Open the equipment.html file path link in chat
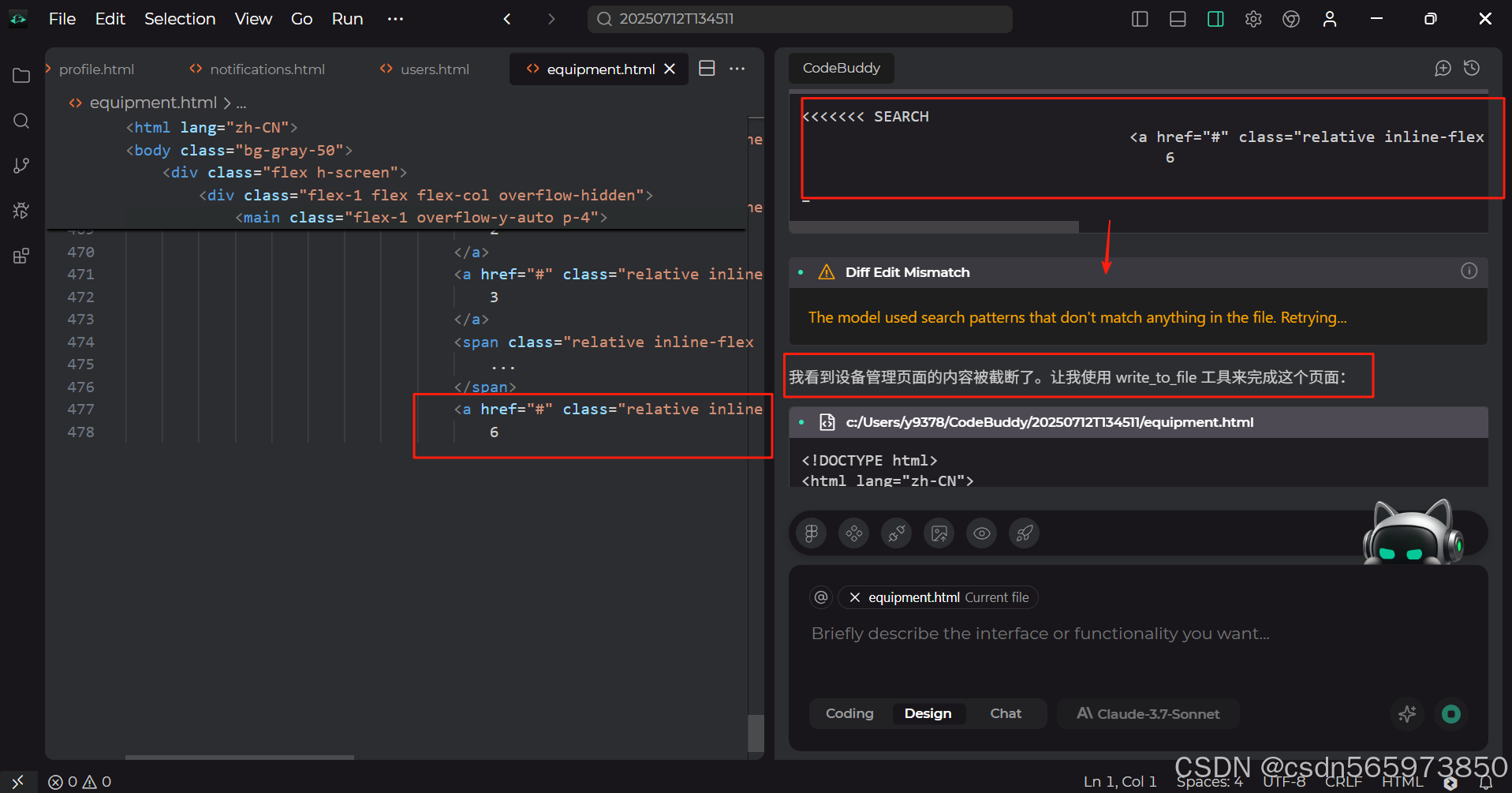This screenshot has height=793, width=1512. [x=1050, y=422]
